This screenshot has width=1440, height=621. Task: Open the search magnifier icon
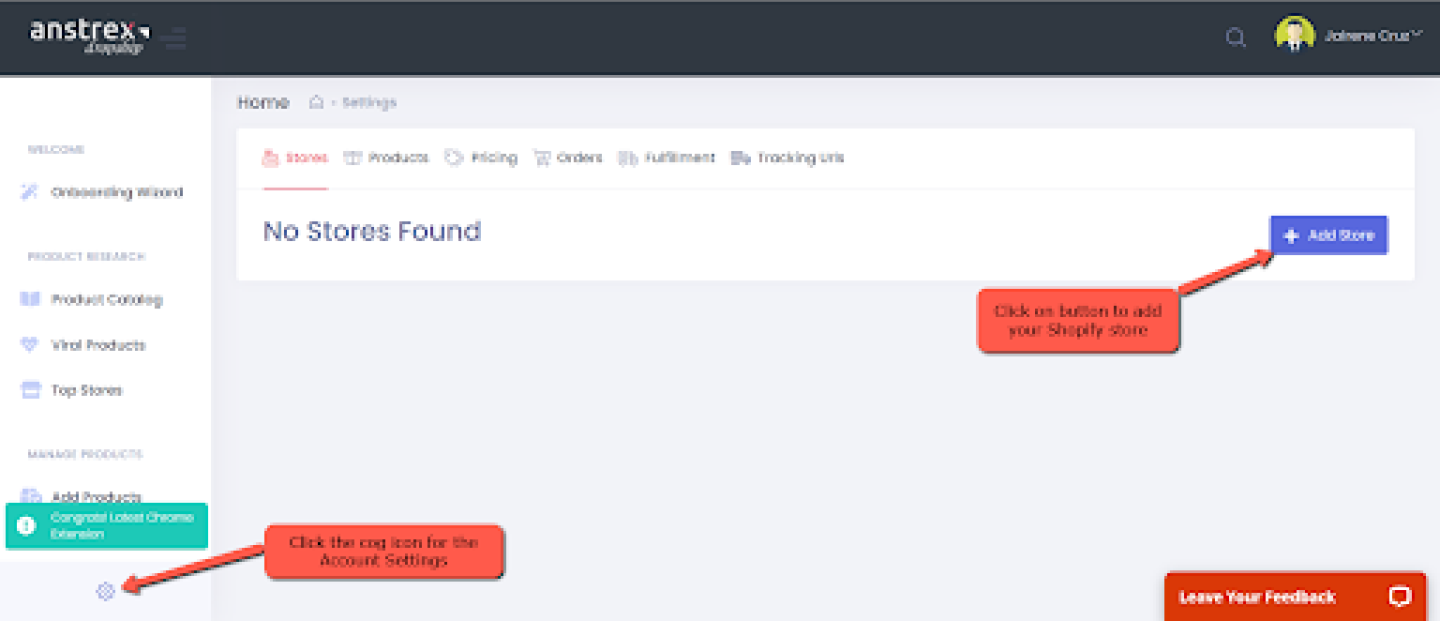(x=1236, y=38)
